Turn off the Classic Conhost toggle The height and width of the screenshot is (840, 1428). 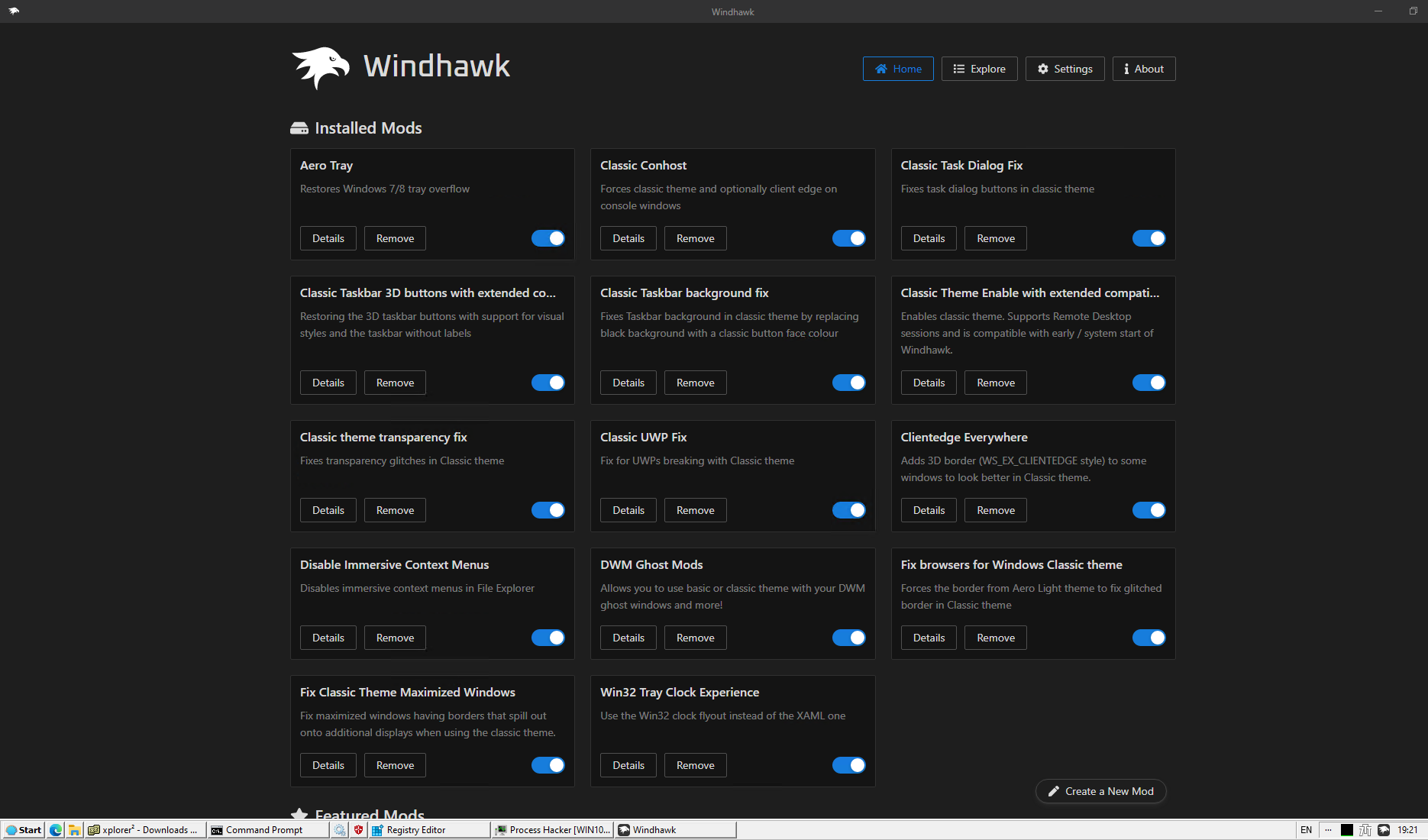(848, 237)
